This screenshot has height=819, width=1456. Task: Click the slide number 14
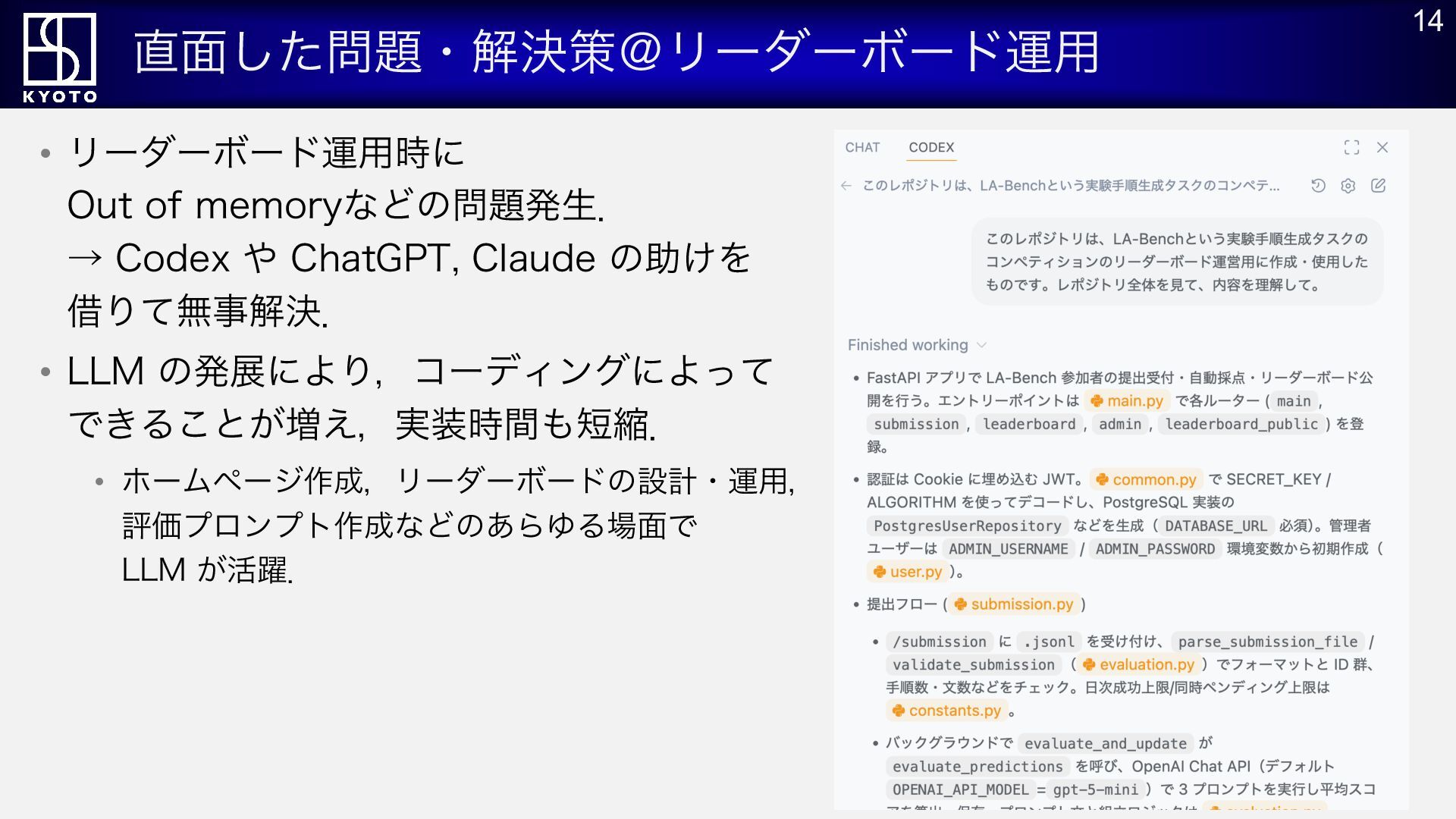[1427, 21]
